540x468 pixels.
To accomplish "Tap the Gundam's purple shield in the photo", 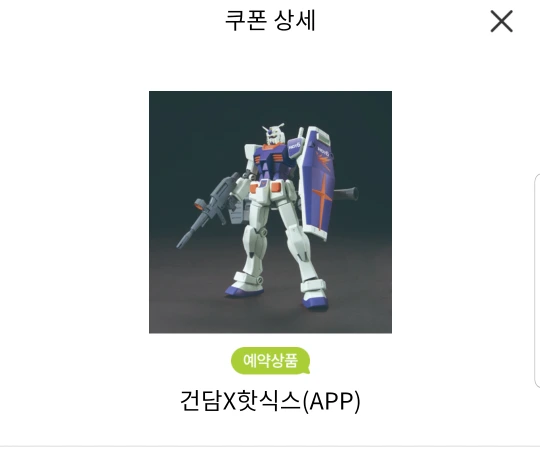I will pyautogui.click(x=316, y=183).
